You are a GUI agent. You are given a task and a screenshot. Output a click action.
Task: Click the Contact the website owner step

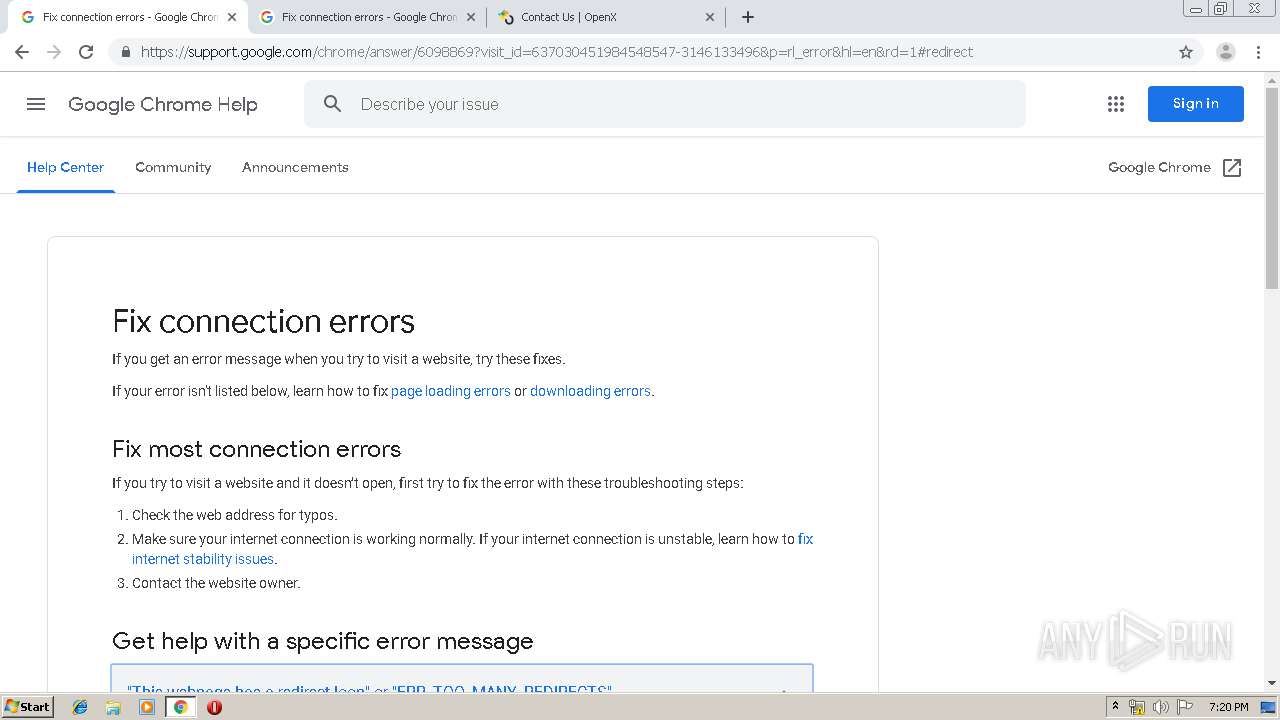216,583
